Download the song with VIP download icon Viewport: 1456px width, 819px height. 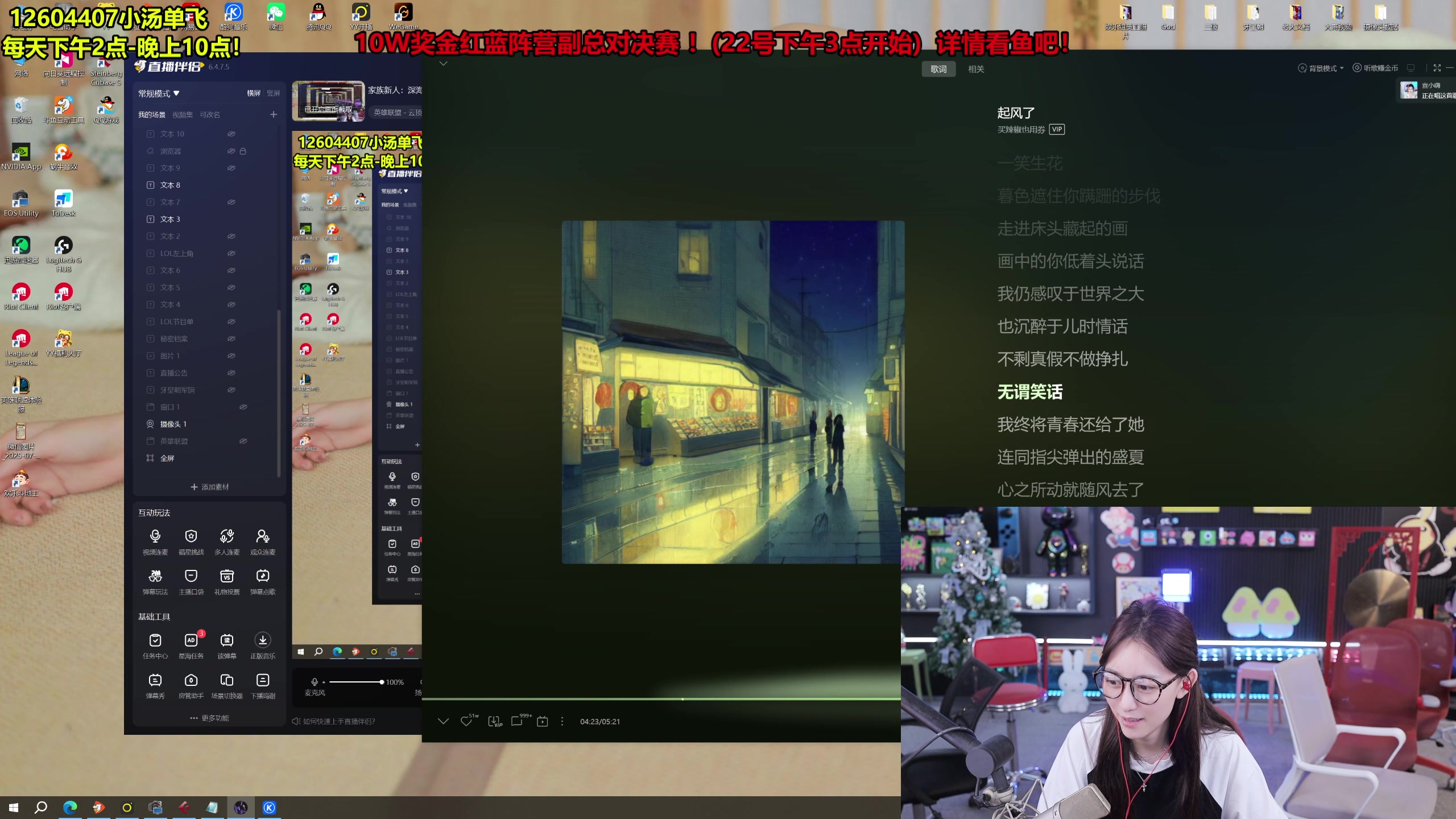pyautogui.click(x=494, y=721)
